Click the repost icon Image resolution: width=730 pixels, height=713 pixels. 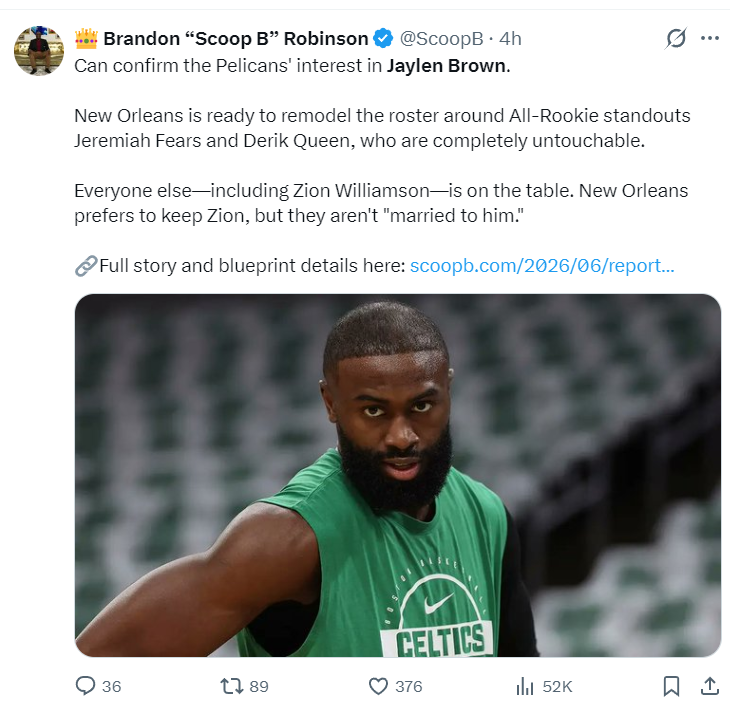231,686
